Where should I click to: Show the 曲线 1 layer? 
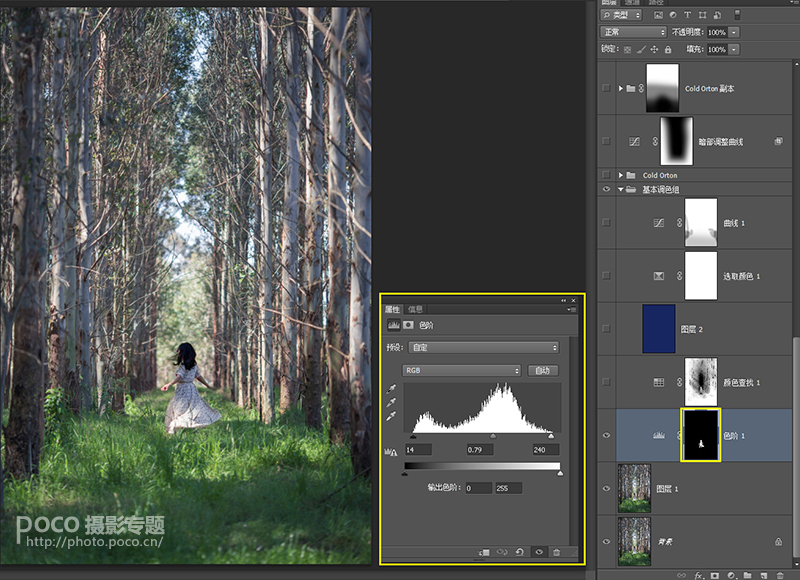(606, 222)
